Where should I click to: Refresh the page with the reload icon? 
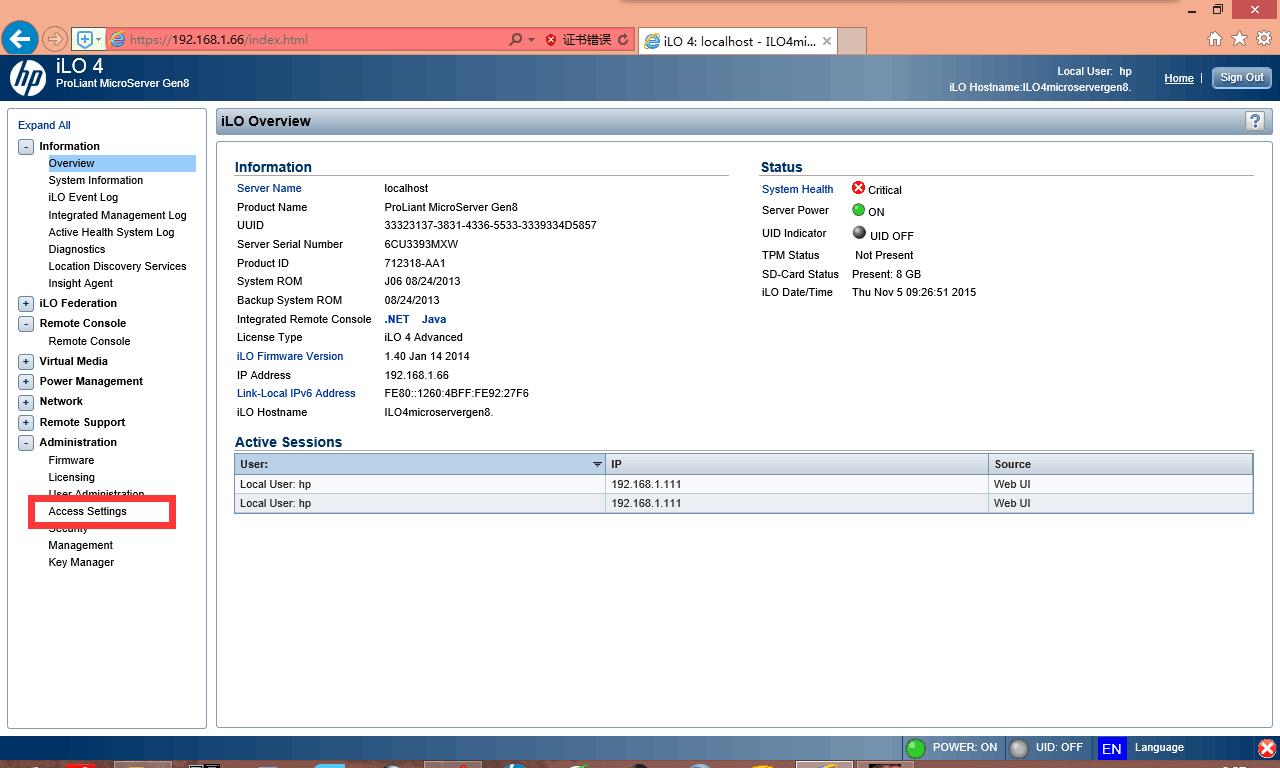(623, 40)
